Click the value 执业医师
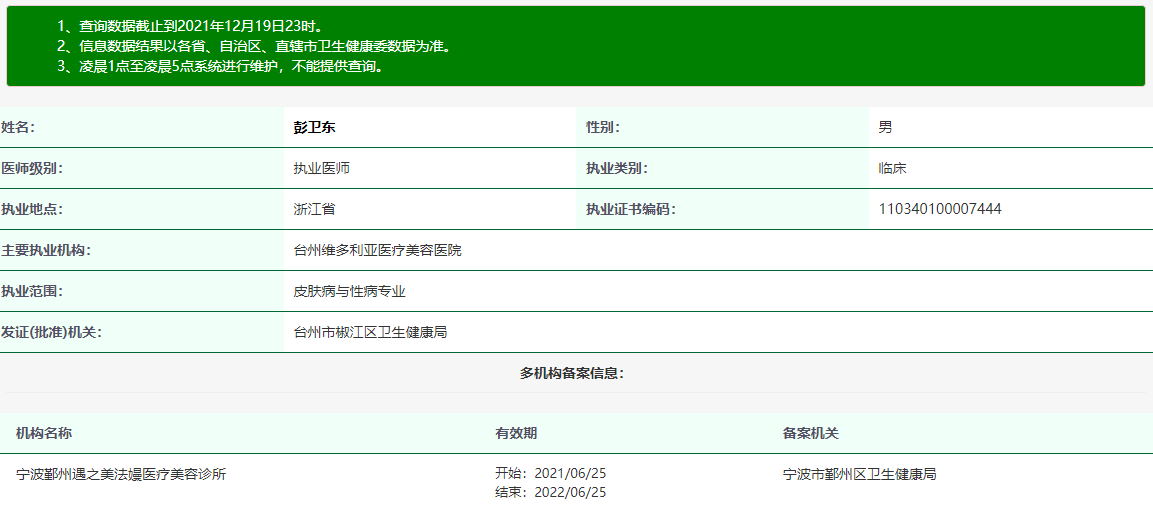1153x510 pixels. tap(321, 168)
